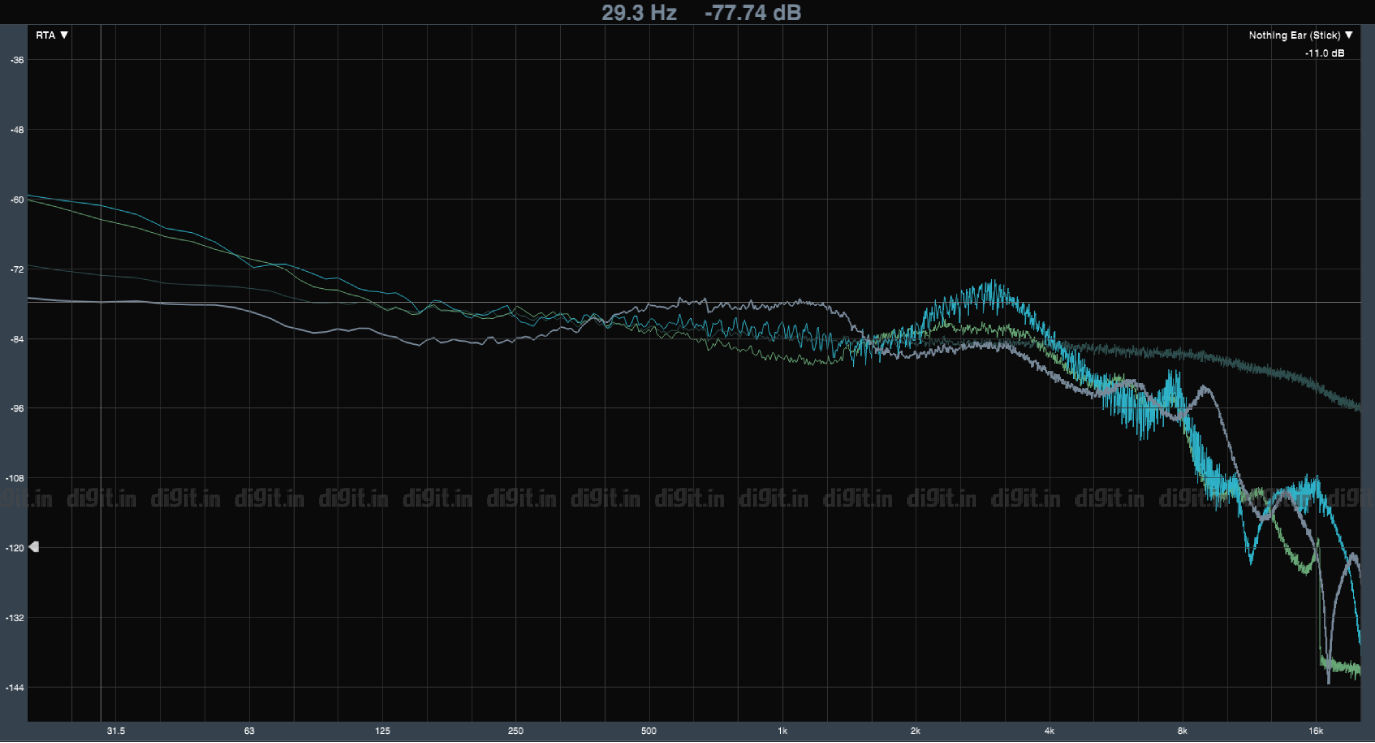Open the RTA mode dropdown

pos(52,35)
